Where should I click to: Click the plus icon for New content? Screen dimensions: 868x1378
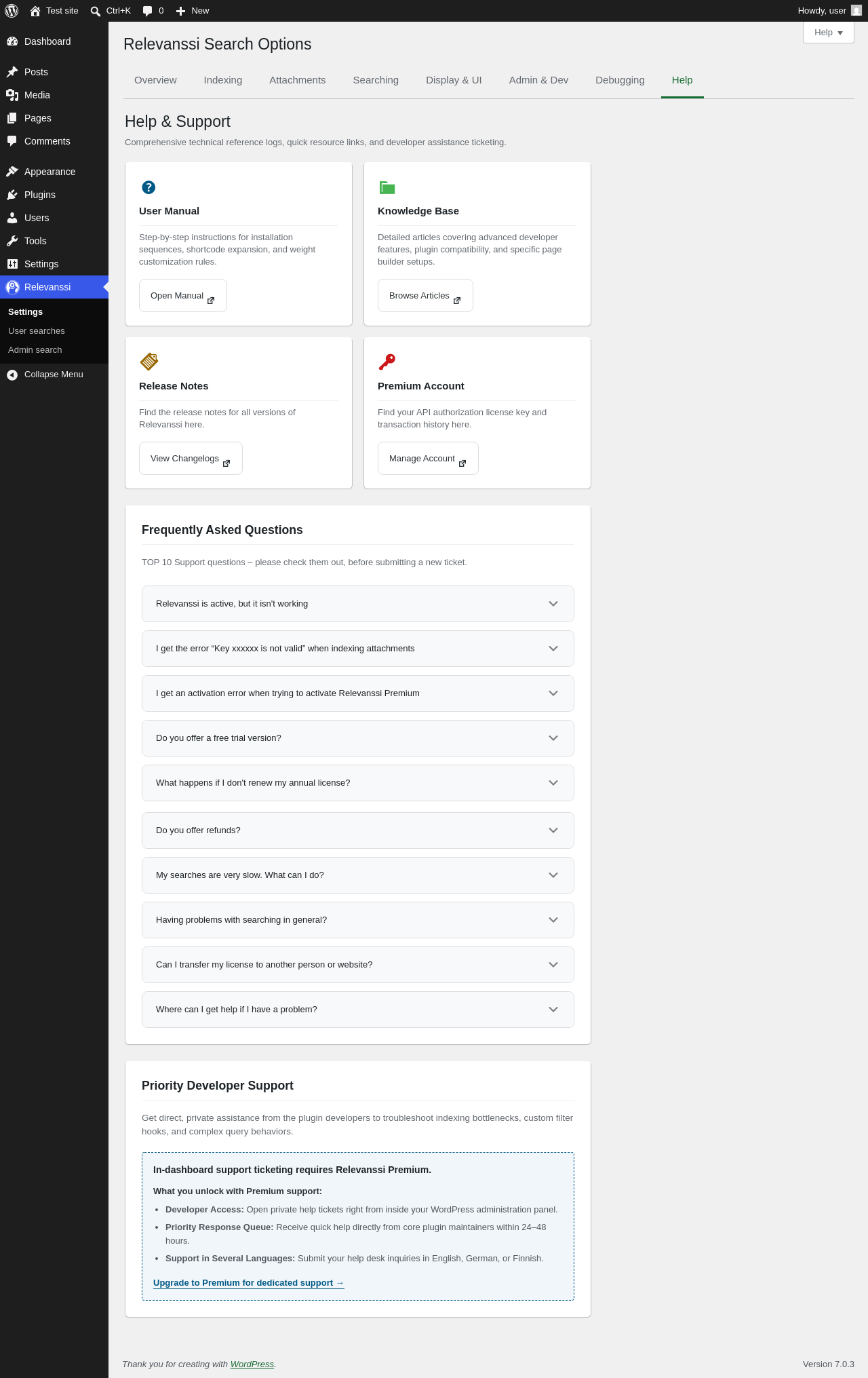[180, 11]
